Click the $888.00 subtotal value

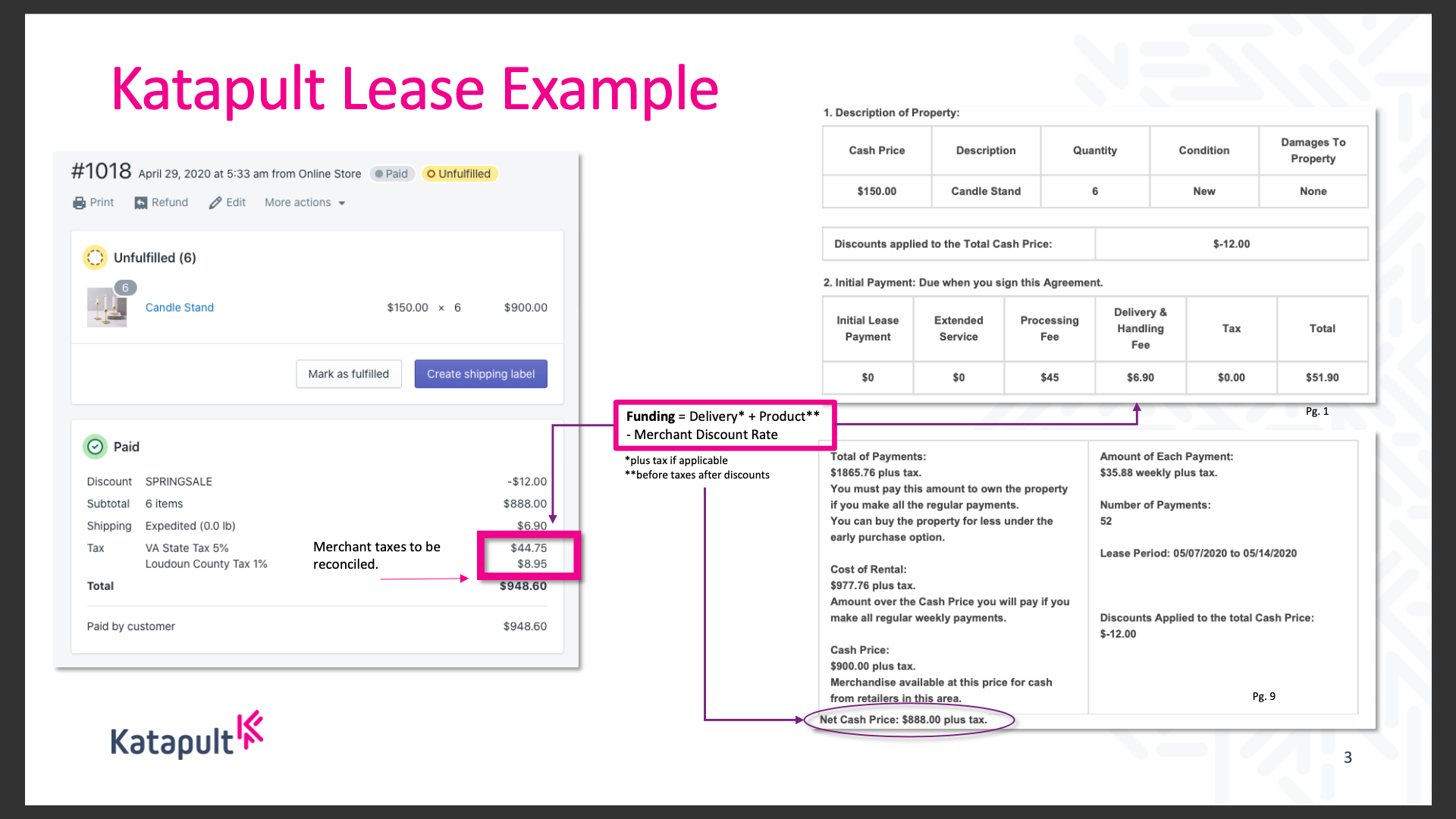(x=525, y=504)
